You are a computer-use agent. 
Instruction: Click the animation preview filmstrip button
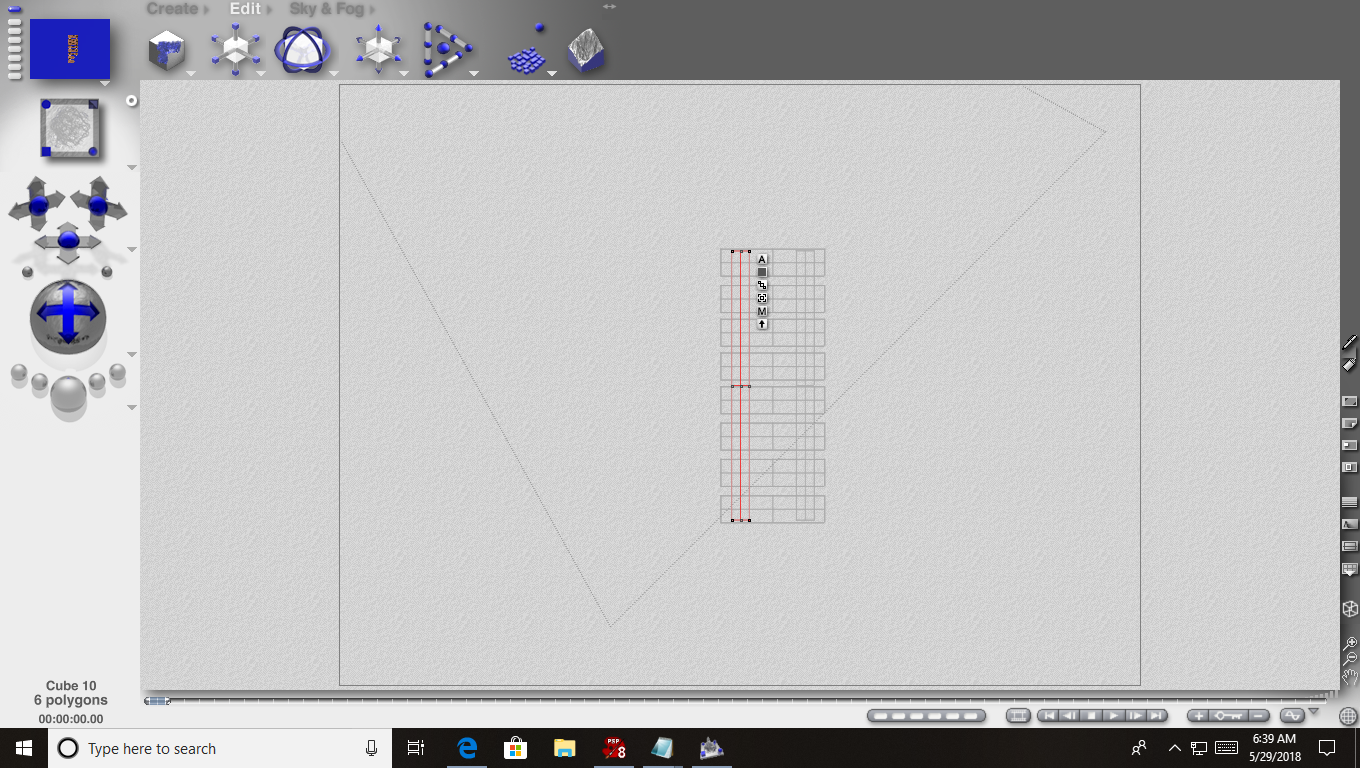coord(1018,716)
